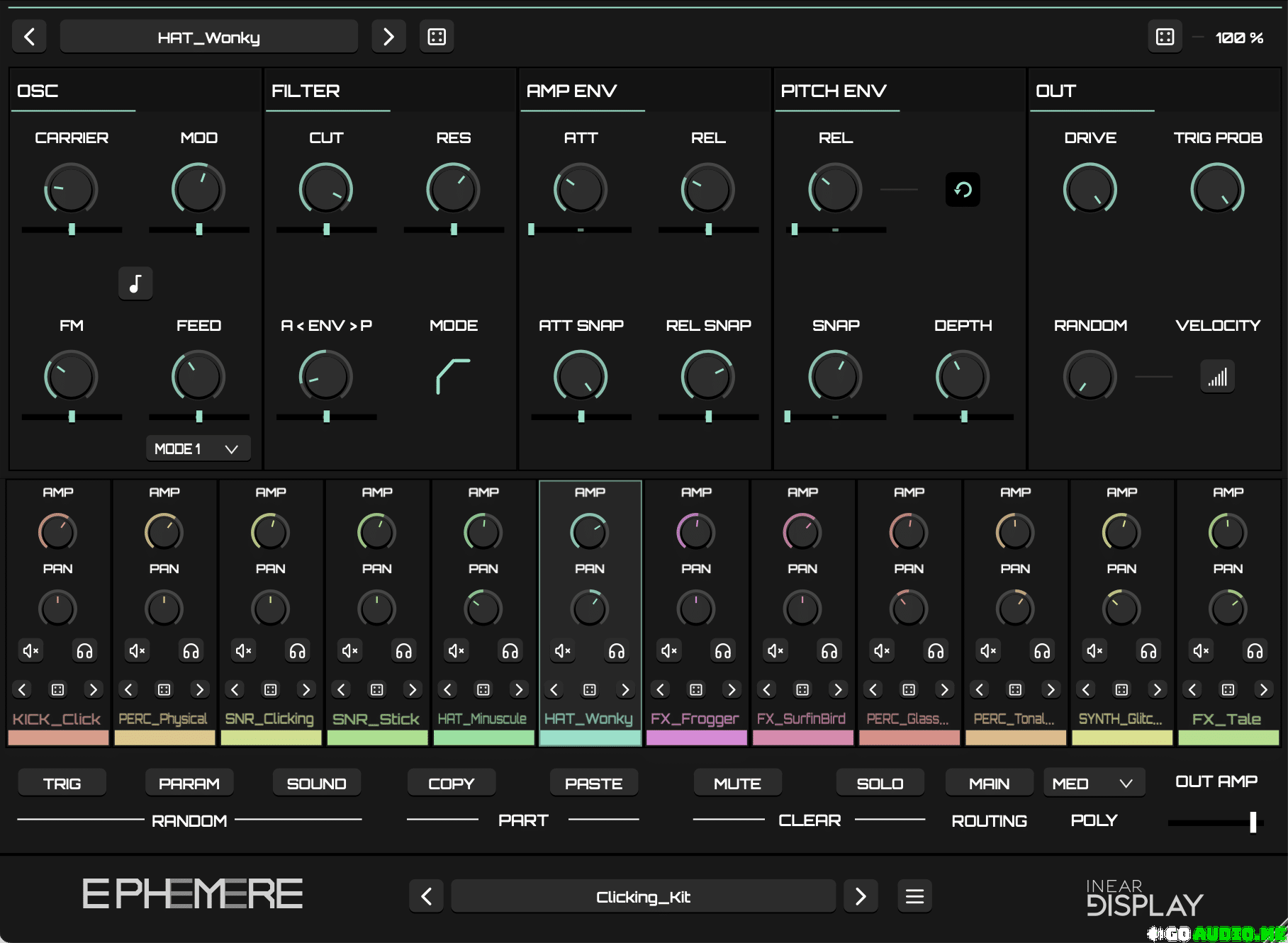Select the PITCH ENV section header

click(x=834, y=91)
